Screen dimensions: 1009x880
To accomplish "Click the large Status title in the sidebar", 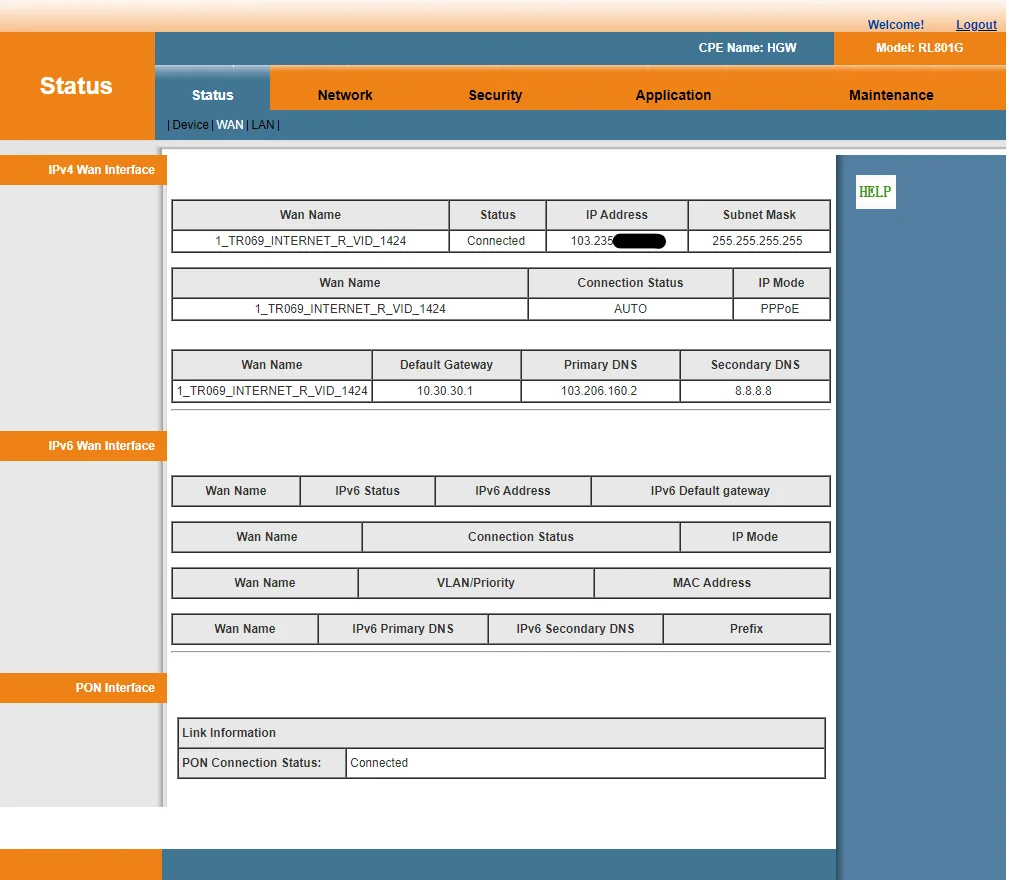I will pyautogui.click(x=76, y=86).
